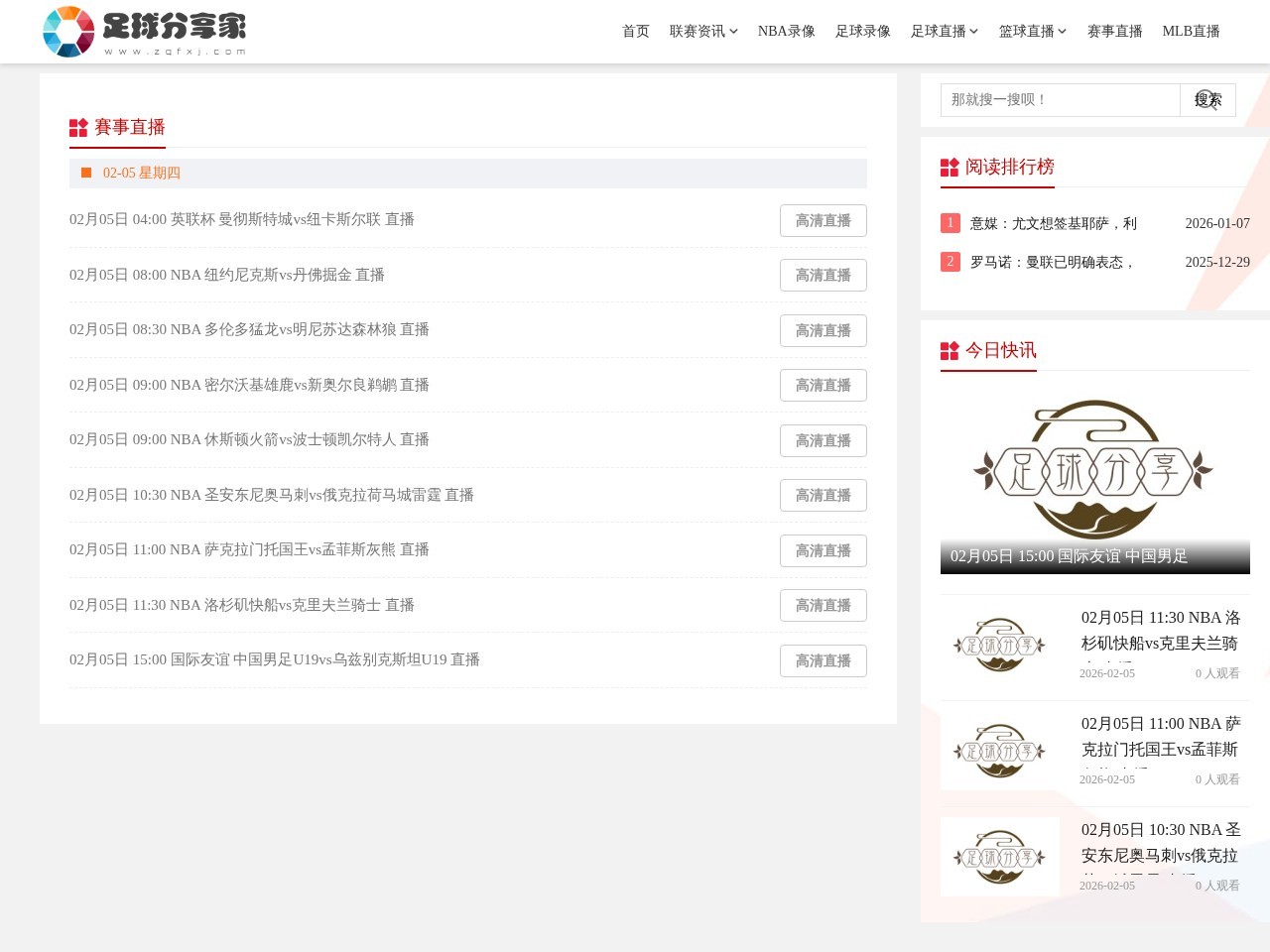This screenshot has width=1270, height=952.
Task: Click 高清直播 for 圣安东尼奥马刺vs俄克拉荷马城雷霆
Action: (x=824, y=496)
